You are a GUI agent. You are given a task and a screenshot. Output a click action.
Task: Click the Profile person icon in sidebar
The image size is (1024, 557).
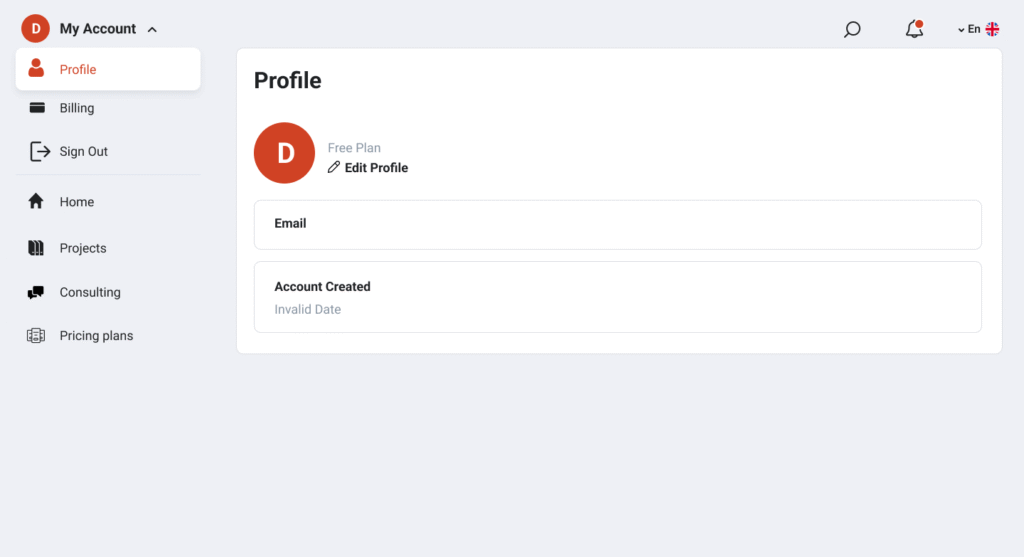pos(37,69)
